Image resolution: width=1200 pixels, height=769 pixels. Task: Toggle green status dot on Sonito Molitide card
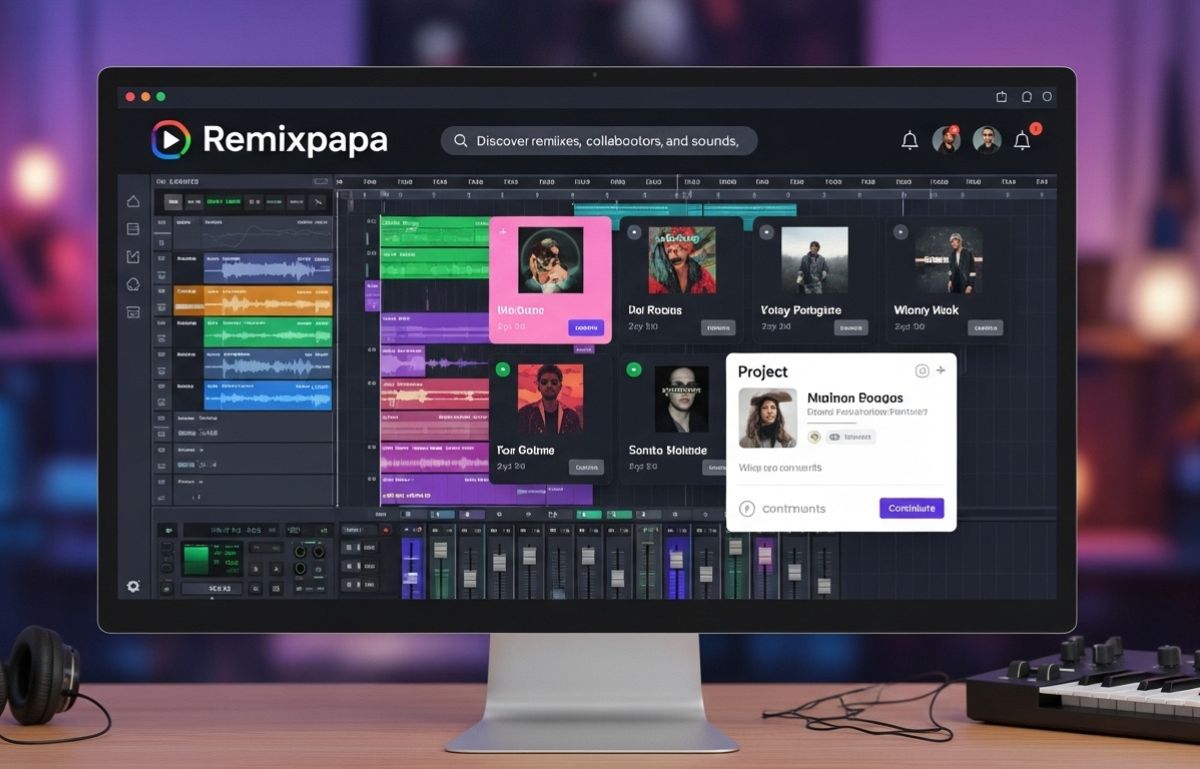(633, 370)
